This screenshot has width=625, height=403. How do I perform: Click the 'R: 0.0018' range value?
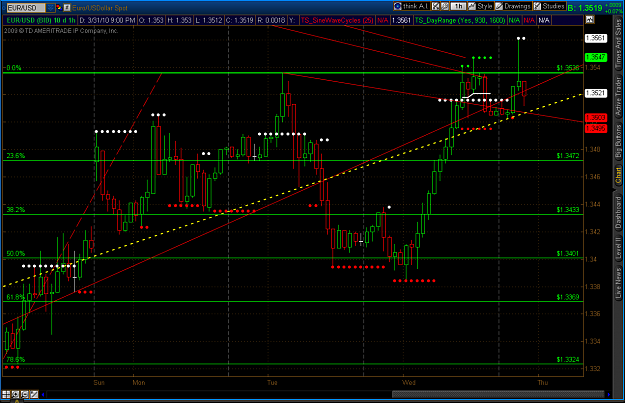click(x=271, y=20)
